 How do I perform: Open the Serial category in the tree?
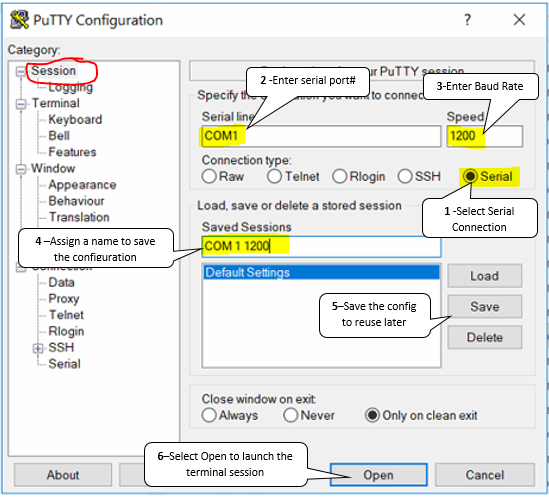coord(64,364)
